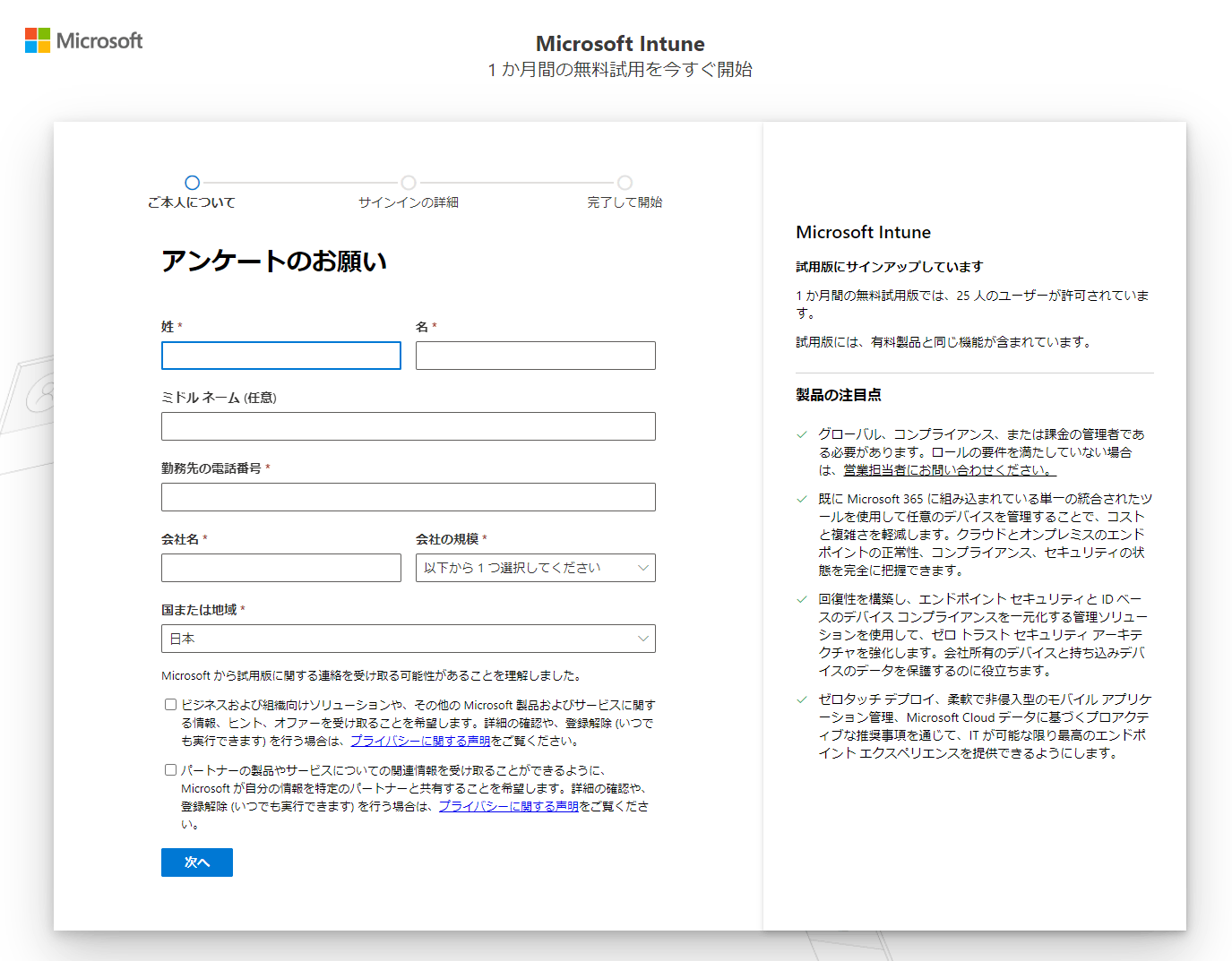Screen dimensions: 1232x961
Task: Open the first プライバシーに関する声明 link
Action: pos(420,741)
